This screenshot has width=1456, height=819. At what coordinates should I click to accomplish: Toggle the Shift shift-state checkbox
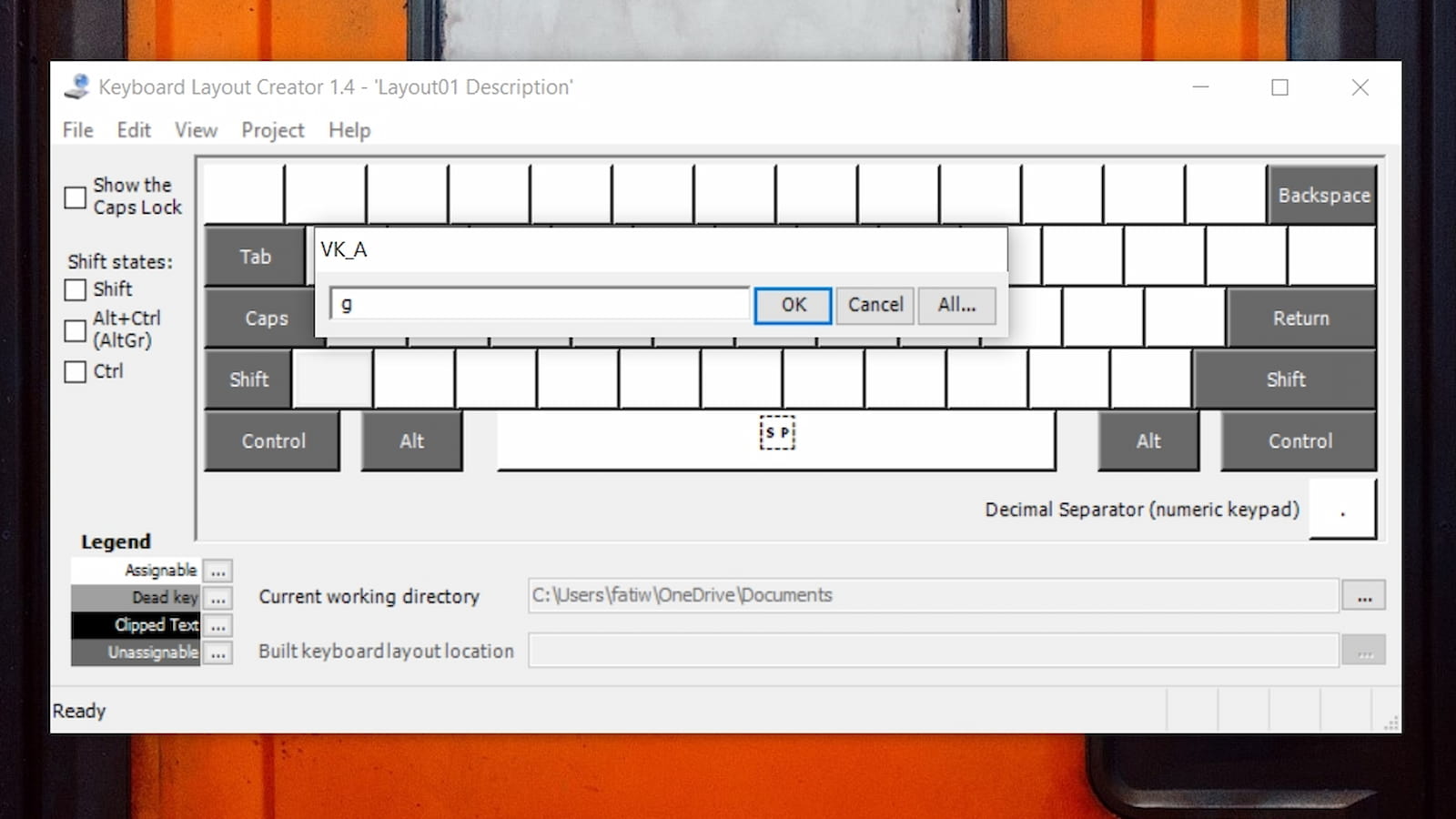tap(76, 289)
